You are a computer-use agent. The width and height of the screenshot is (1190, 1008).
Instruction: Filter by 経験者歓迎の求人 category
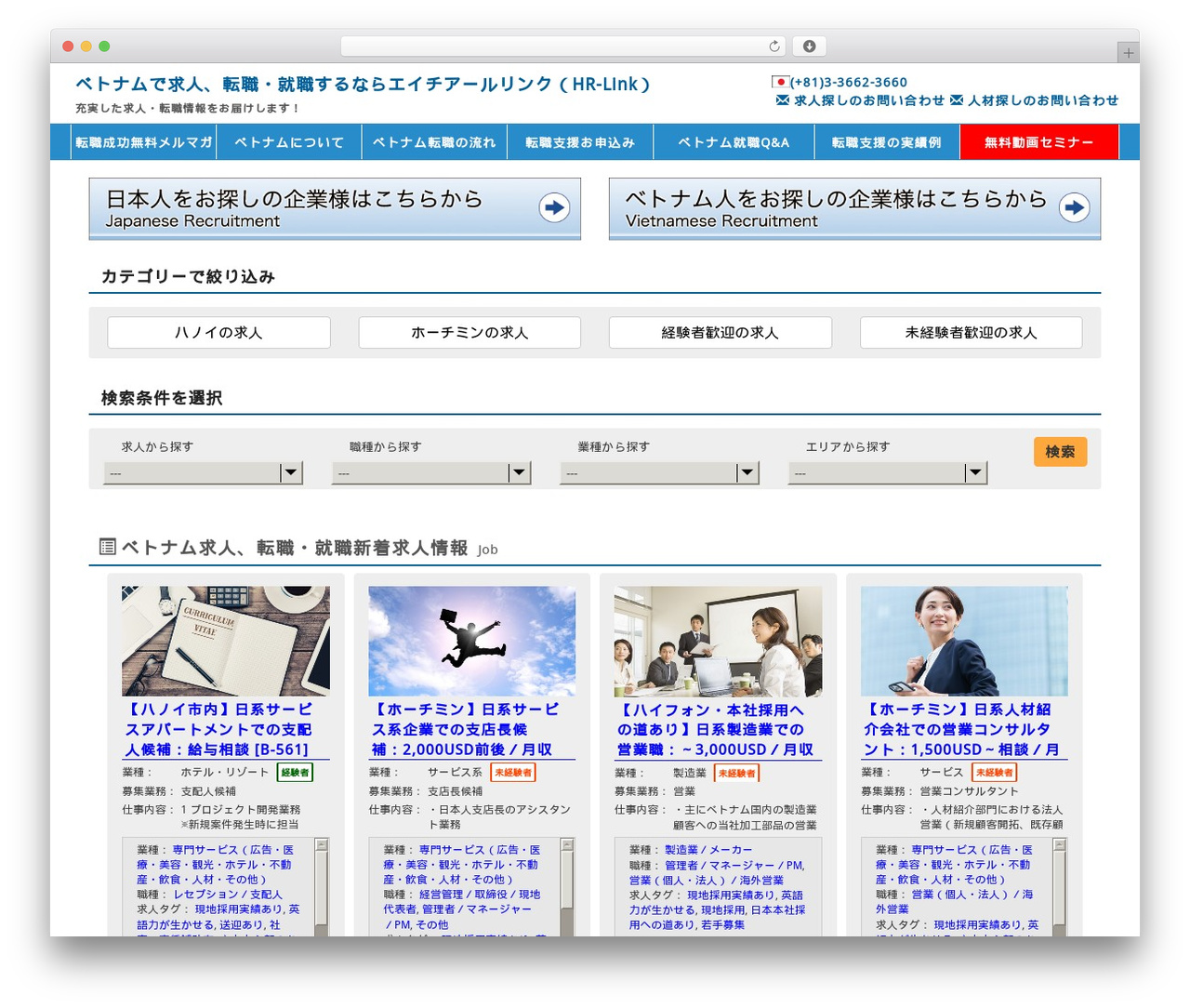(721, 333)
